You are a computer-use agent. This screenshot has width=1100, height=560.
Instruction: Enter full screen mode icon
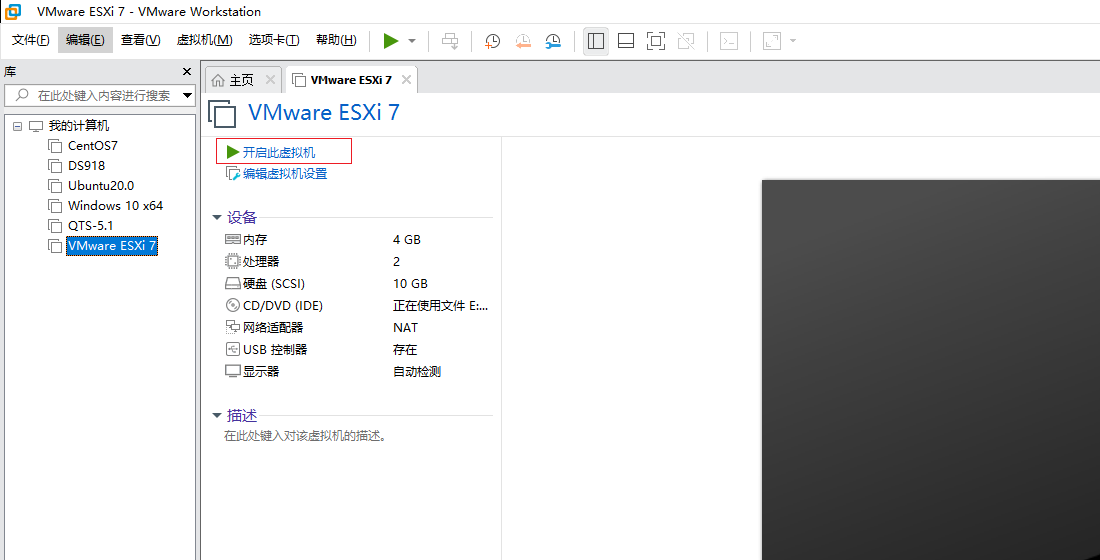(x=656, y=41)
